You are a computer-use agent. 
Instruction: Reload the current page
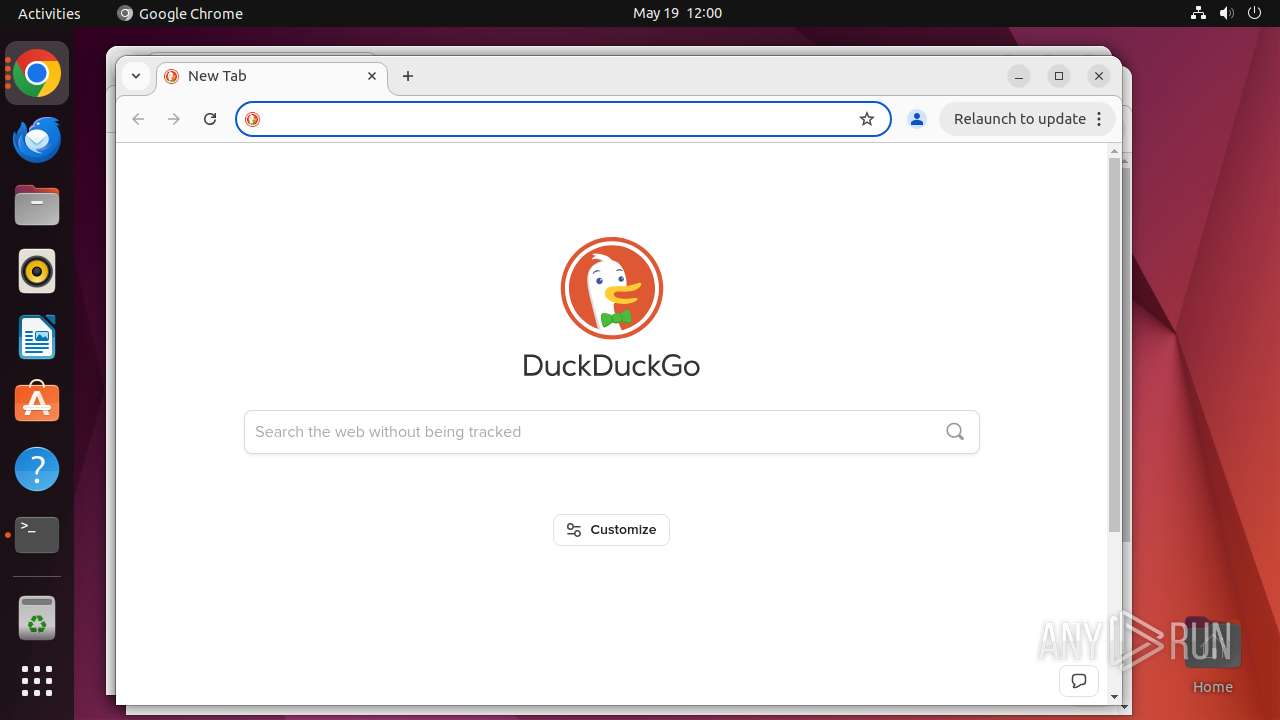[210, 119]
